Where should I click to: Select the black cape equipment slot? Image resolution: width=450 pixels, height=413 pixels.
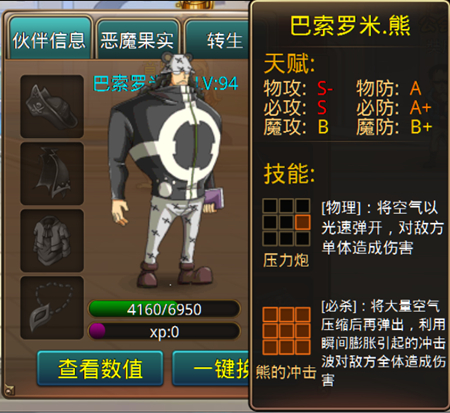click(x=52, y=173)
